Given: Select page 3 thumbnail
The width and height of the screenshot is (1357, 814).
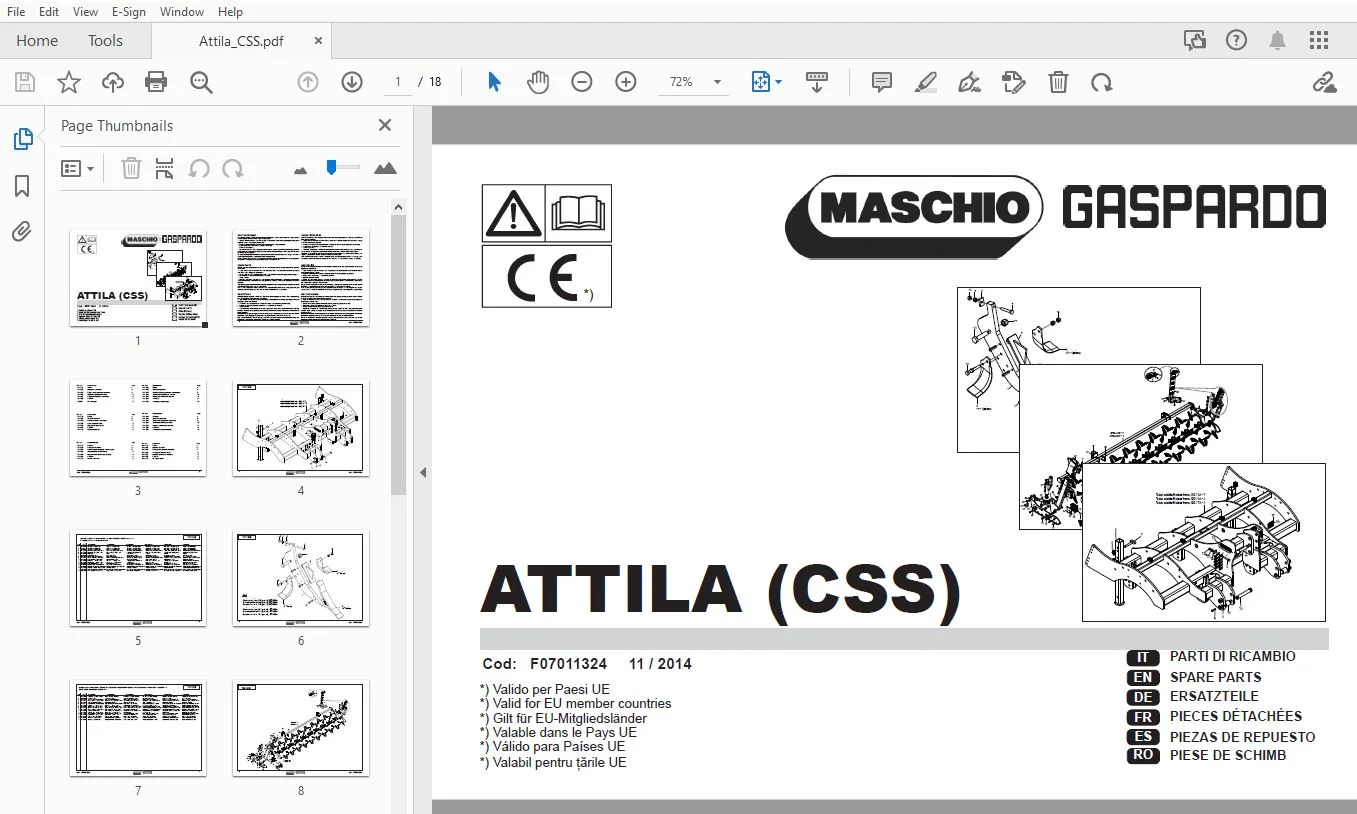Looking at the screenshot, I should click(138, 429).
